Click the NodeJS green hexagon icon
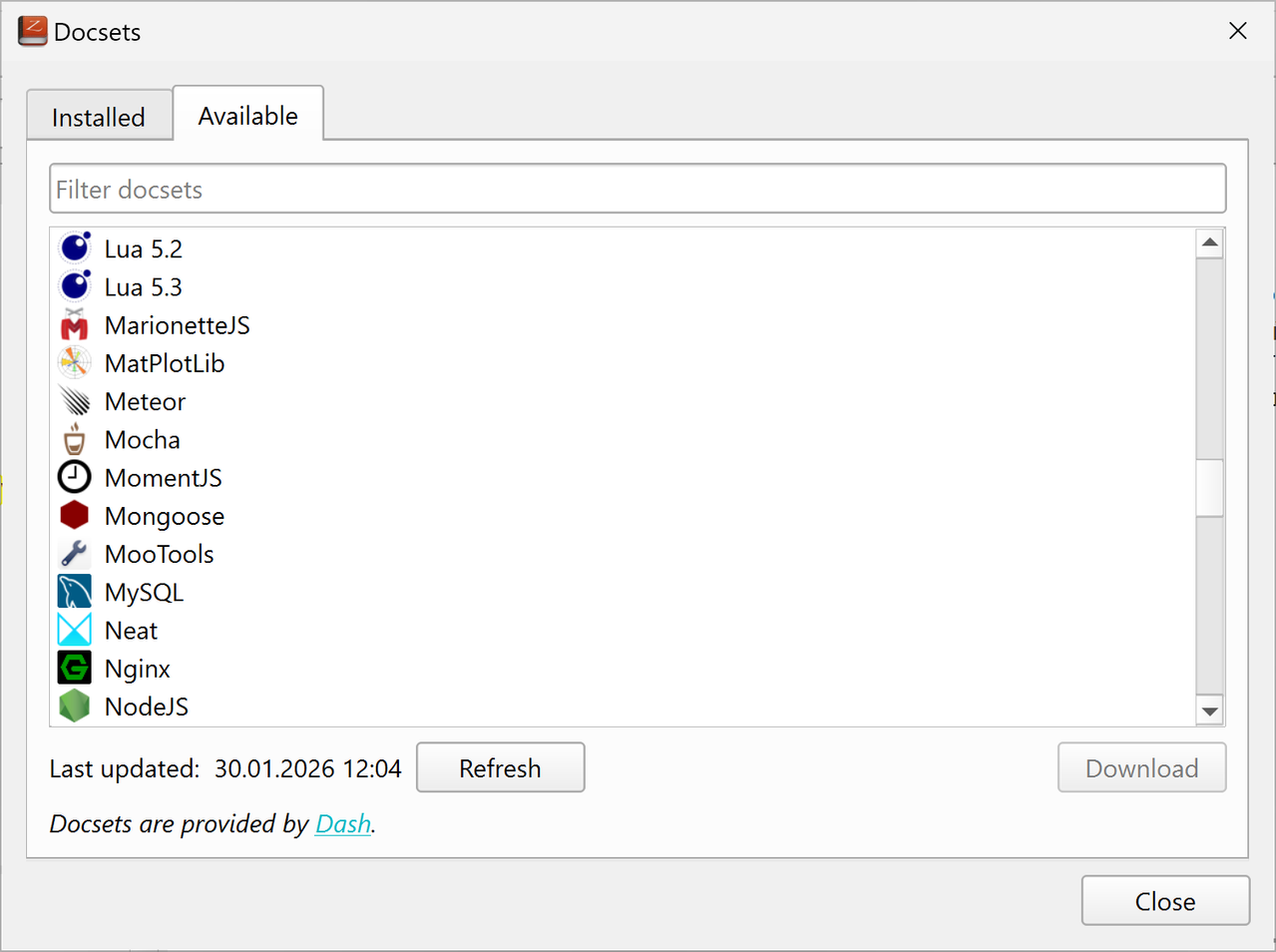1276x952 pixels. (75, 706)
